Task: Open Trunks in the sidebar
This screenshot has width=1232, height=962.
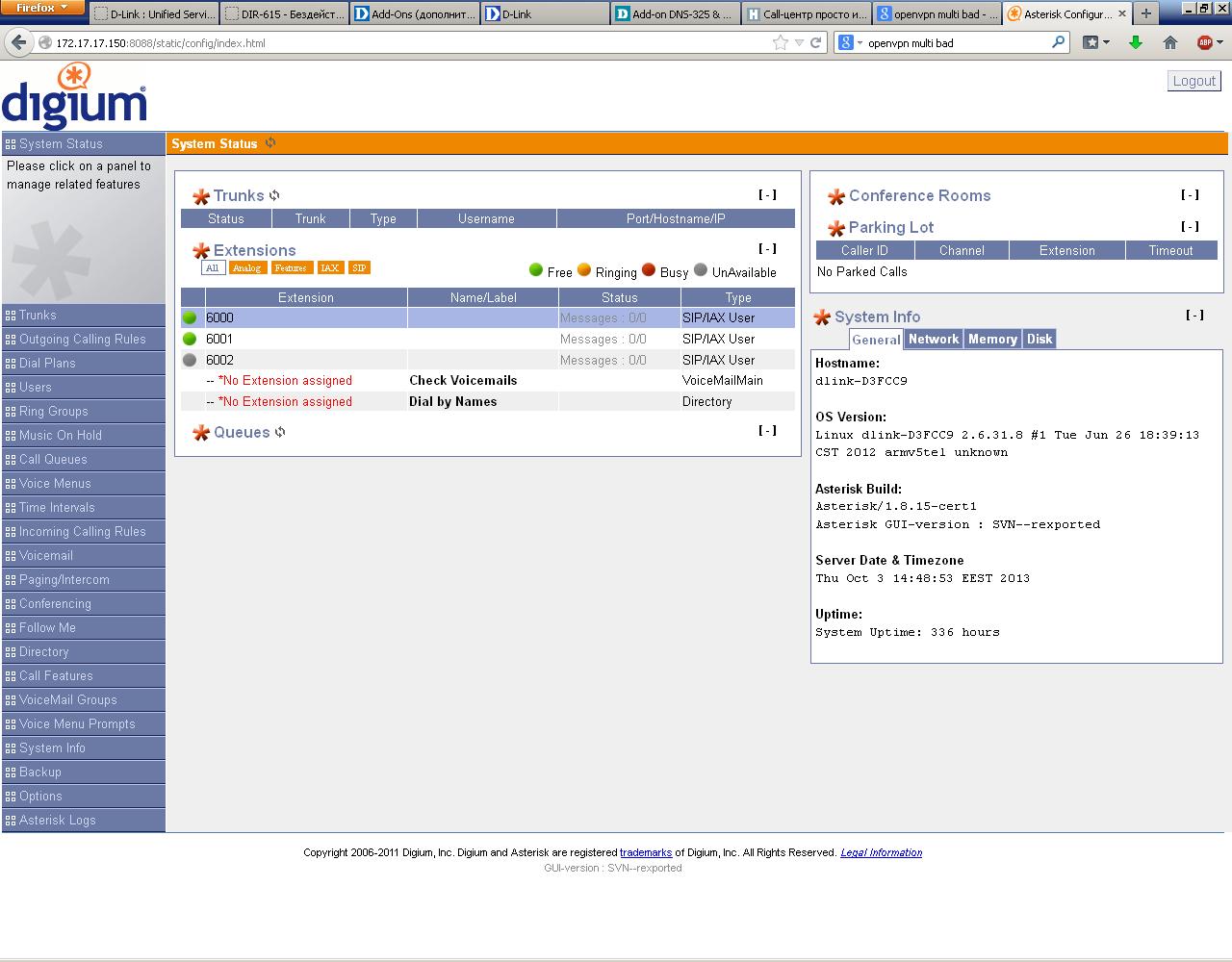Action: tap(84, 315)
